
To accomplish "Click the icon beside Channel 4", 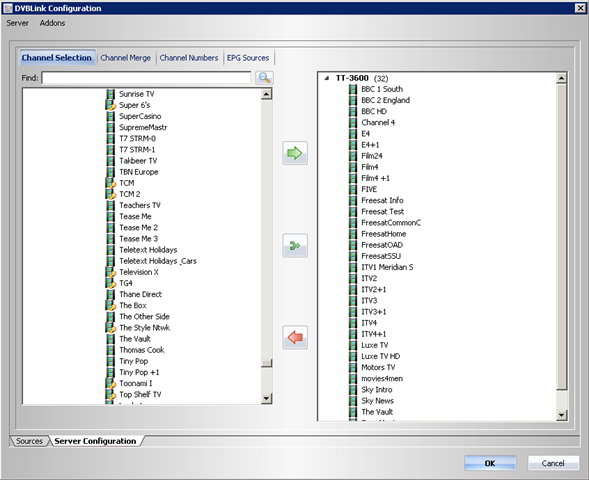I will [353, 122].
